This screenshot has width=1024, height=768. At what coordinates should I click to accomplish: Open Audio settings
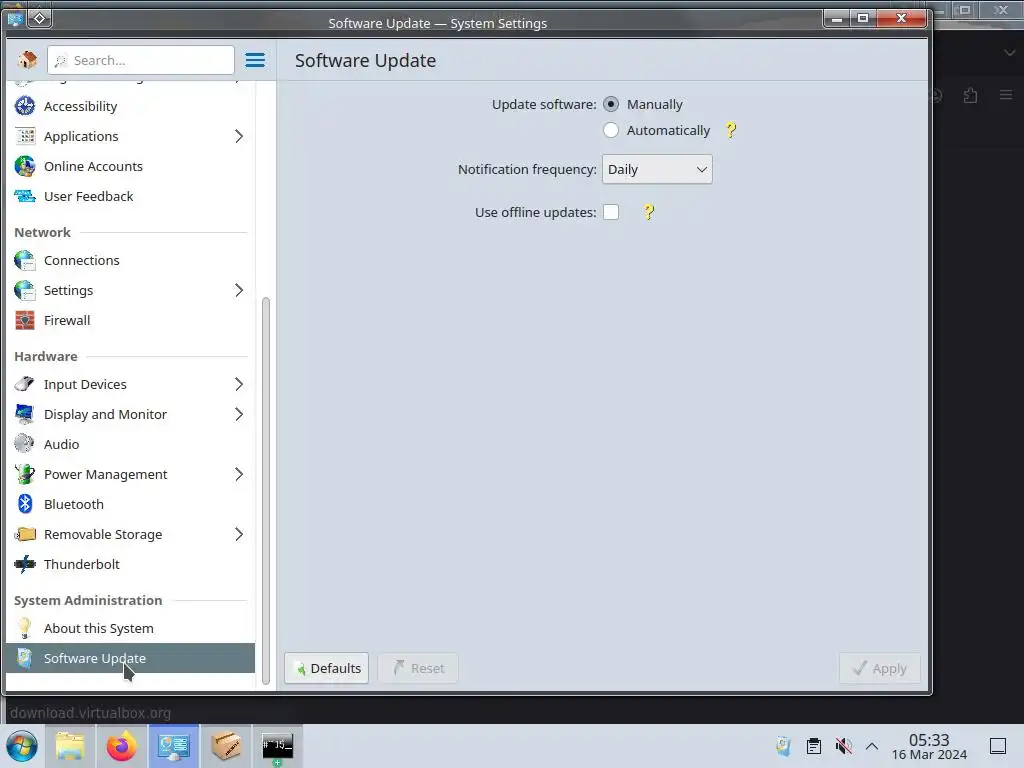tap(131, 445)
